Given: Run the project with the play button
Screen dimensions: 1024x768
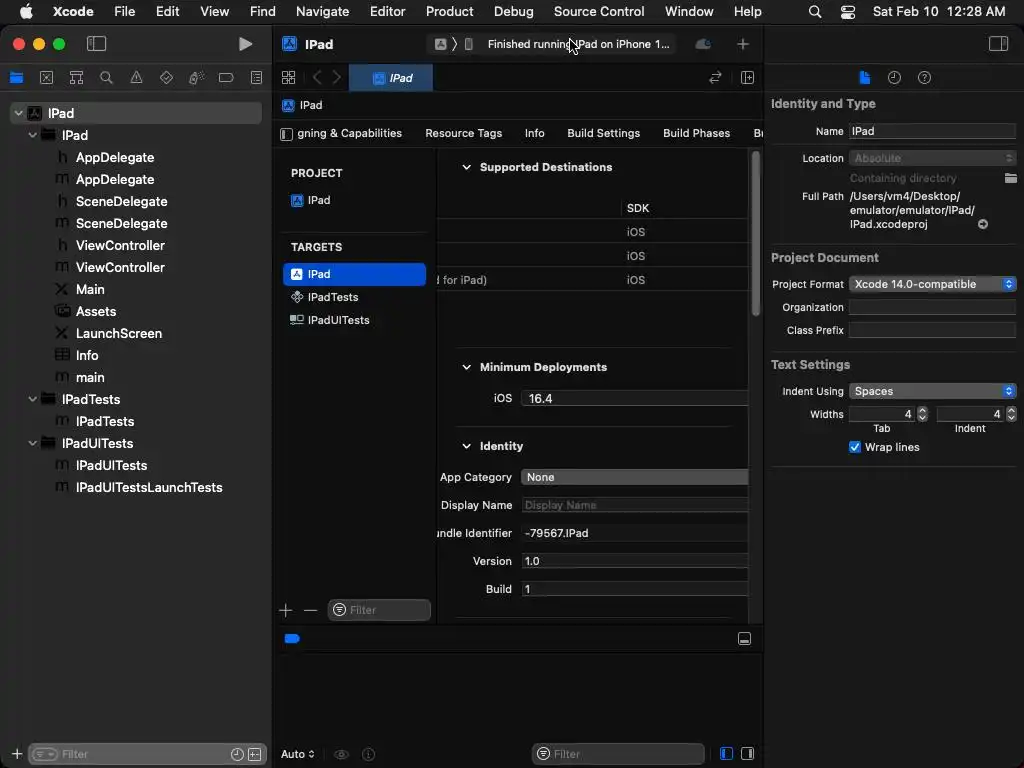Looking at the screenshot, I should pyautogui.click(x=245, y=44).
